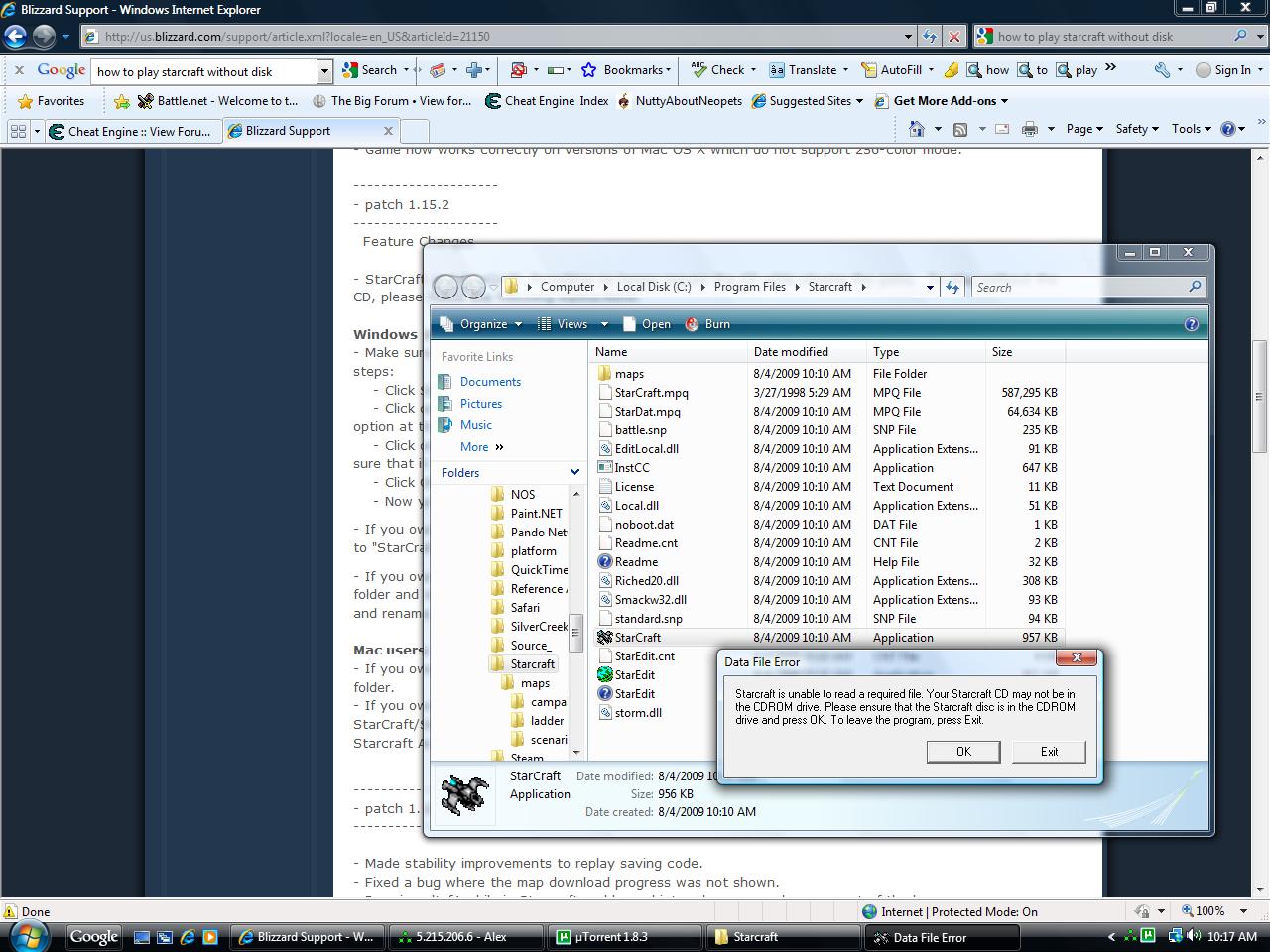Click the RSS feeds icon in command bar
Screen dimensions: 1270x952
click(960, 129)
